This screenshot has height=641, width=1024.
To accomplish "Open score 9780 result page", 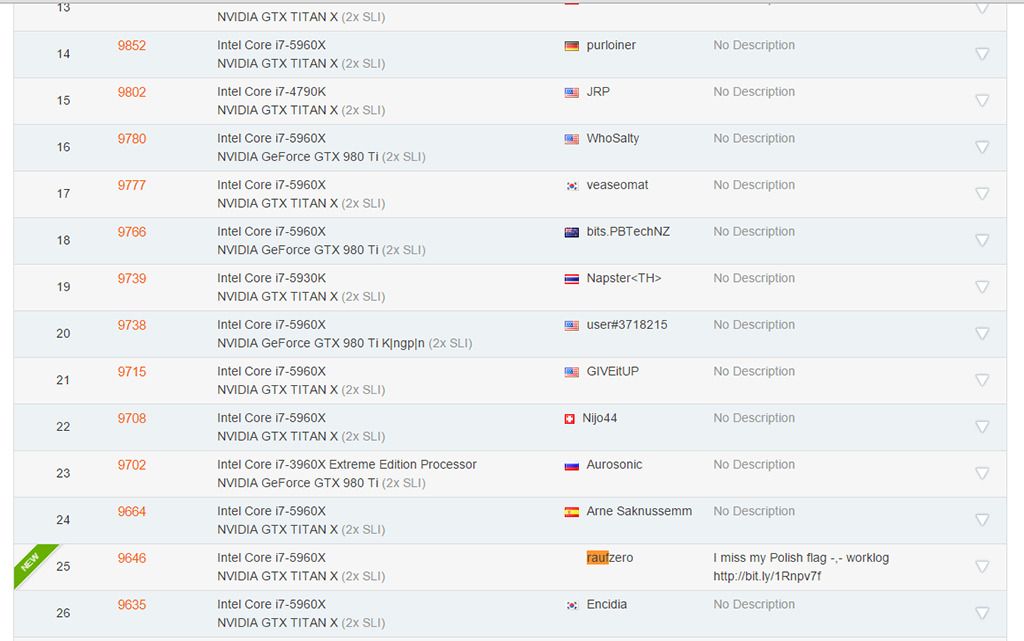I will click(132, 138).
